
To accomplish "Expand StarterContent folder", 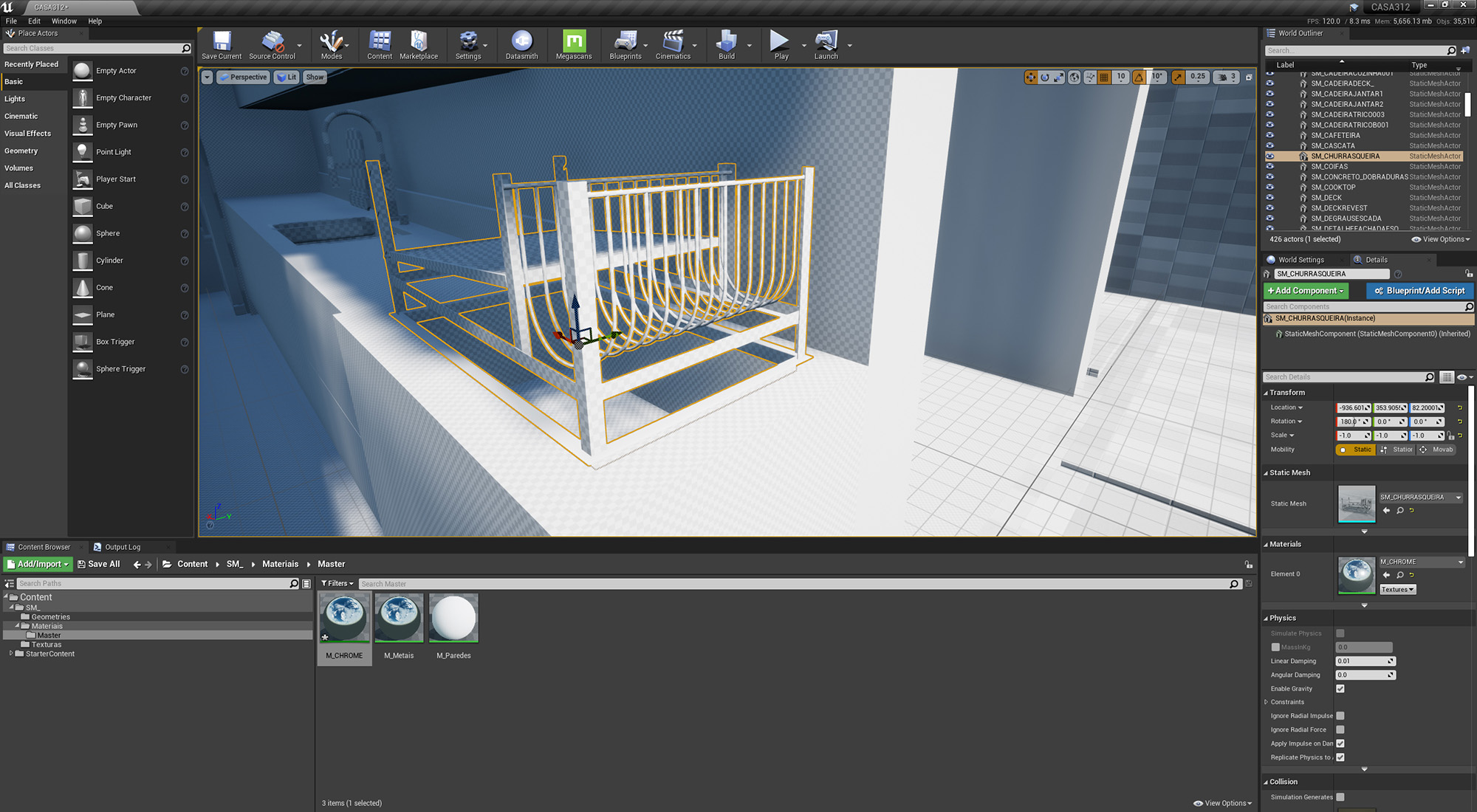I will 10,653.
